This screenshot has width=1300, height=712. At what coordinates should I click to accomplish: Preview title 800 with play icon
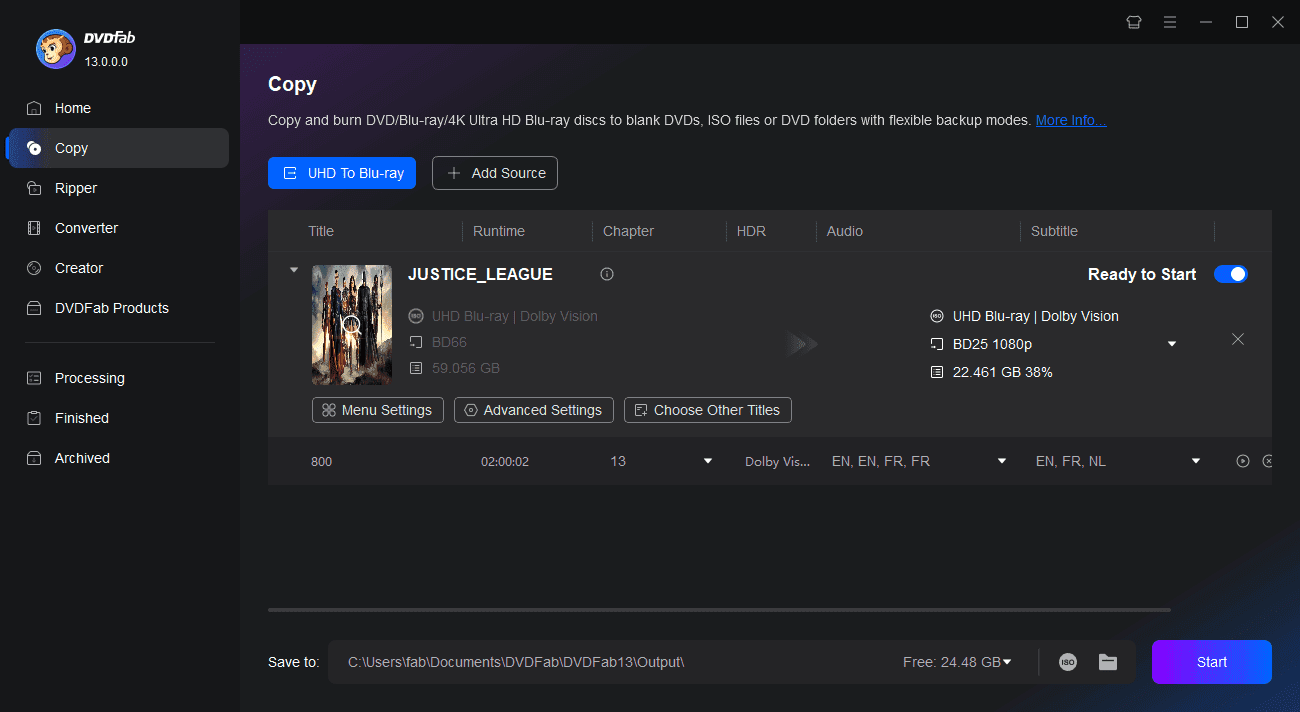pos(1243,461)
